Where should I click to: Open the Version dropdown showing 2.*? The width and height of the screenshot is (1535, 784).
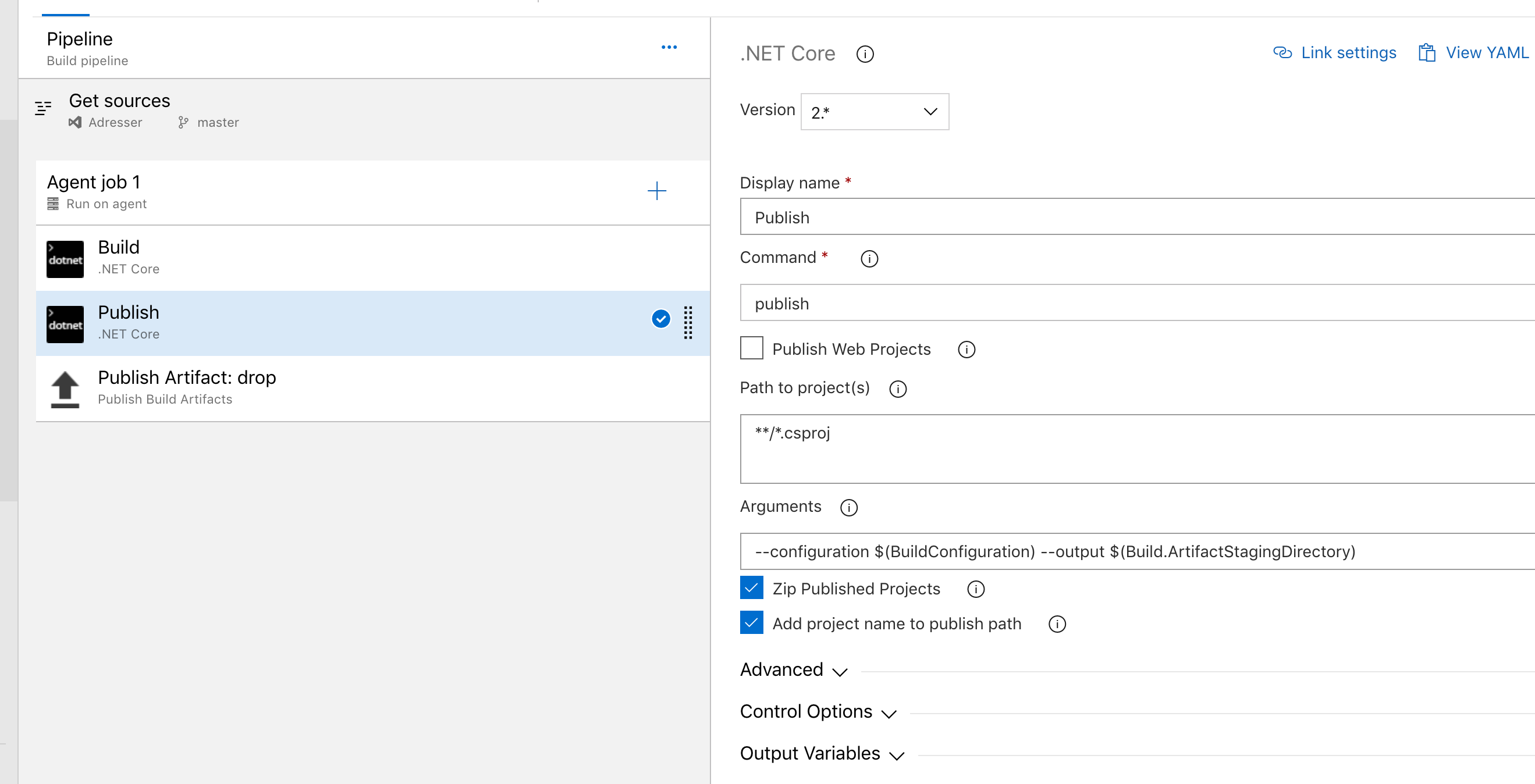point(874,112)
